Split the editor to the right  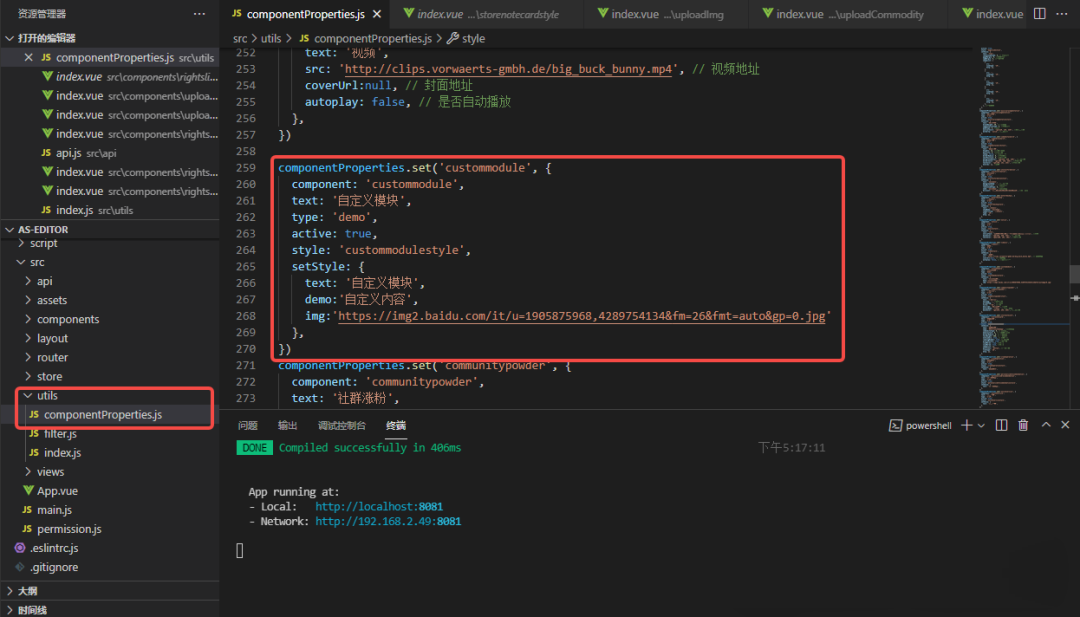(x=1040, y=14)
